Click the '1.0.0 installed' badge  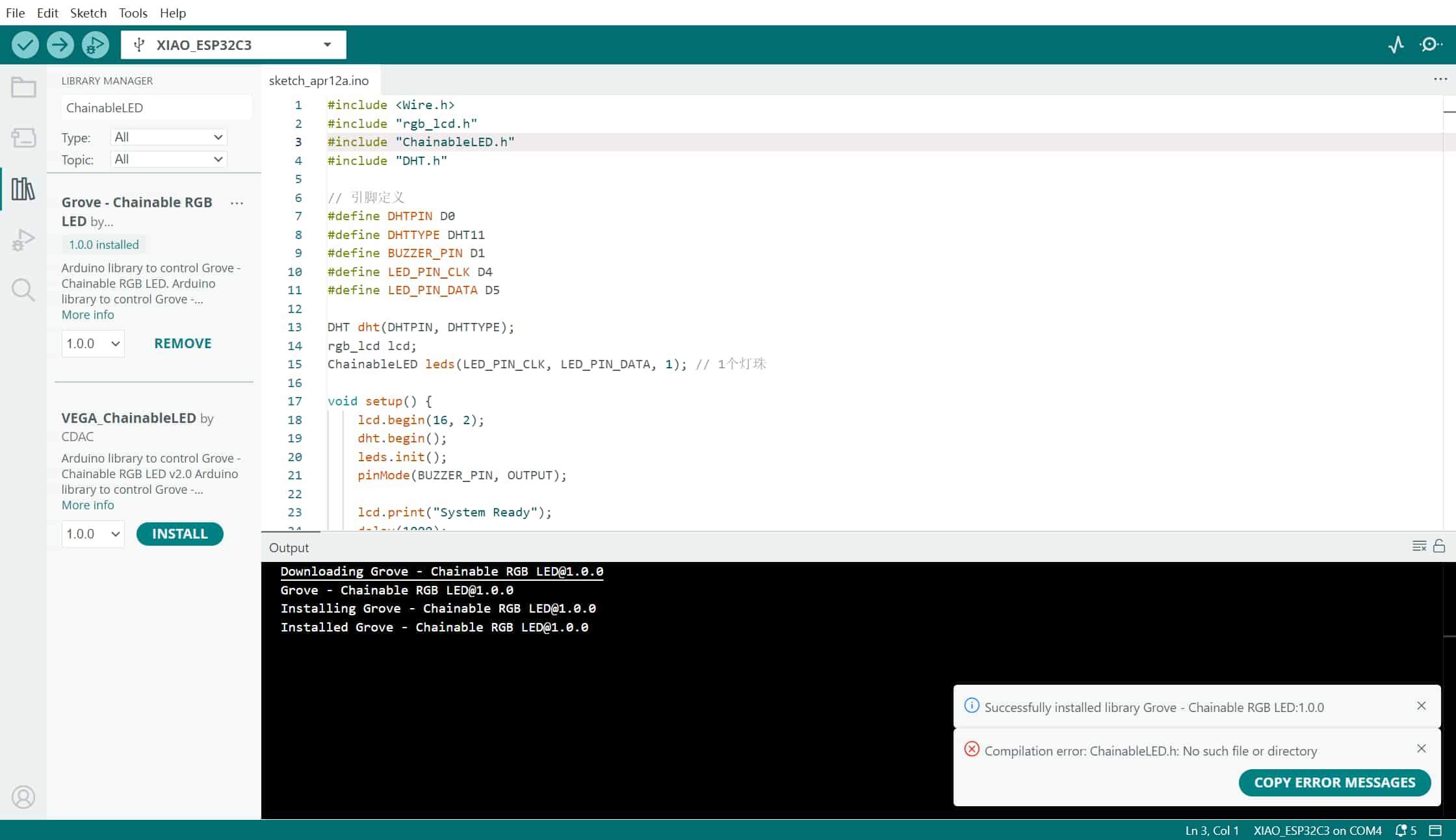pos(104,245)
